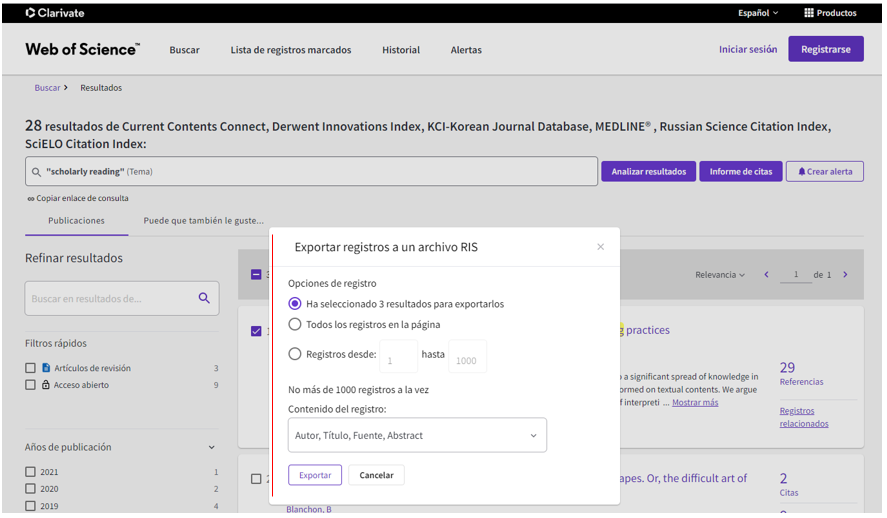Click the 'Registros desde' start number field

(399, 356)
